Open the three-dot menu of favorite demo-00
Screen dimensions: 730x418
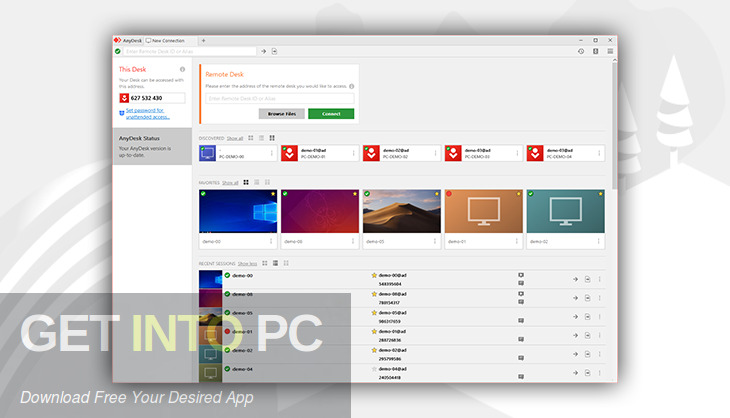click(271, 241)
